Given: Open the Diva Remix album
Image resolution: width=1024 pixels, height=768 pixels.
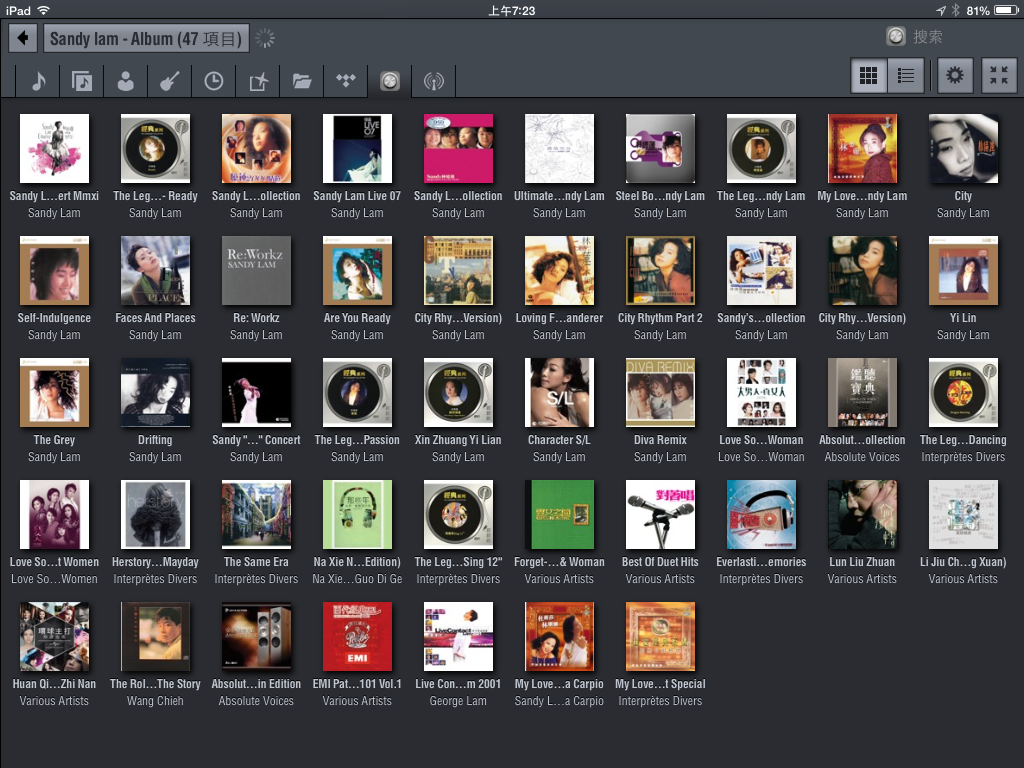Looking at the screenshot, I should point(660,393).
